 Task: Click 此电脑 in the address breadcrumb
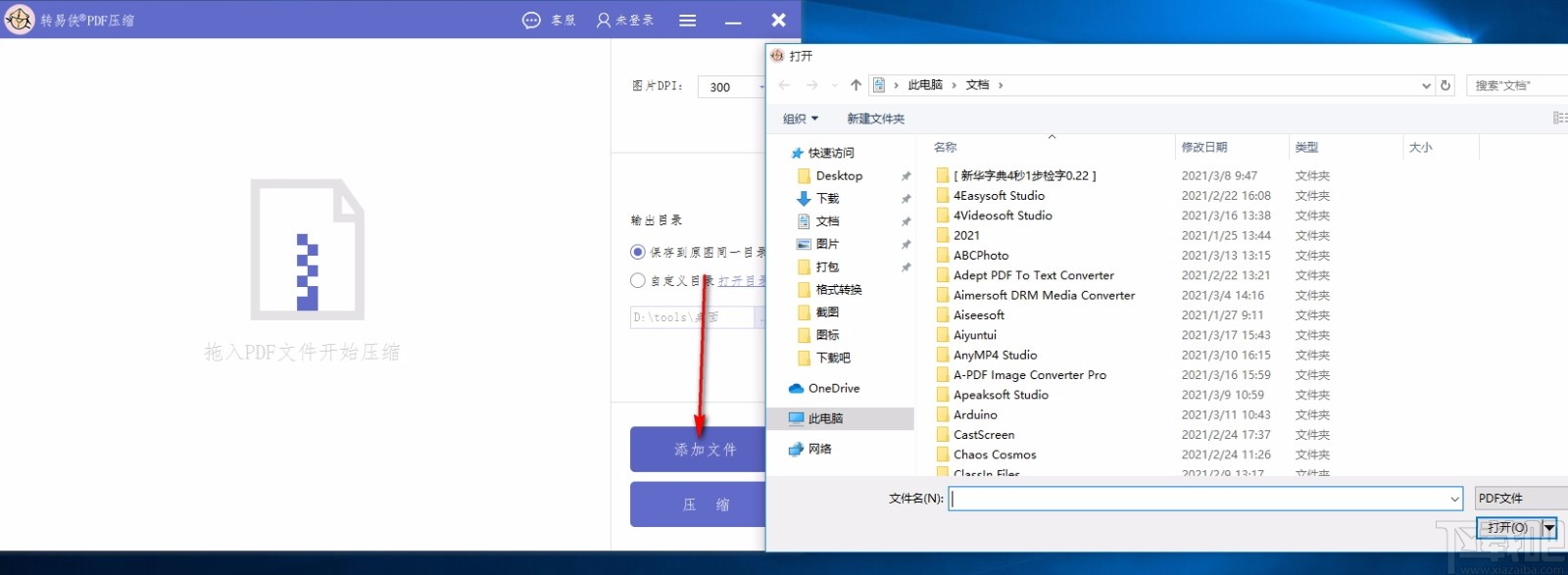pos(924,85)
